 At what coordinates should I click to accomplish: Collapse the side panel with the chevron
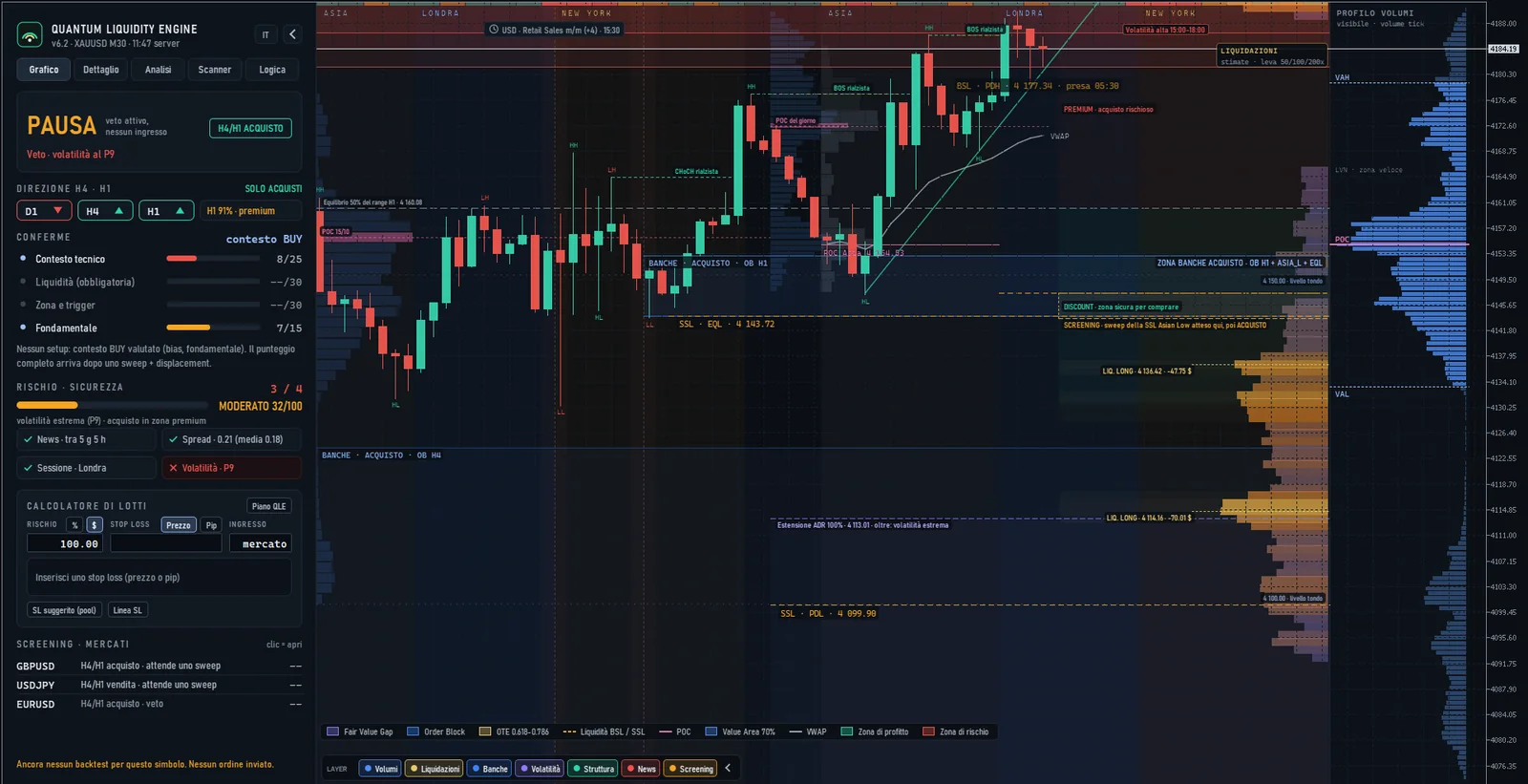[292, 34]
